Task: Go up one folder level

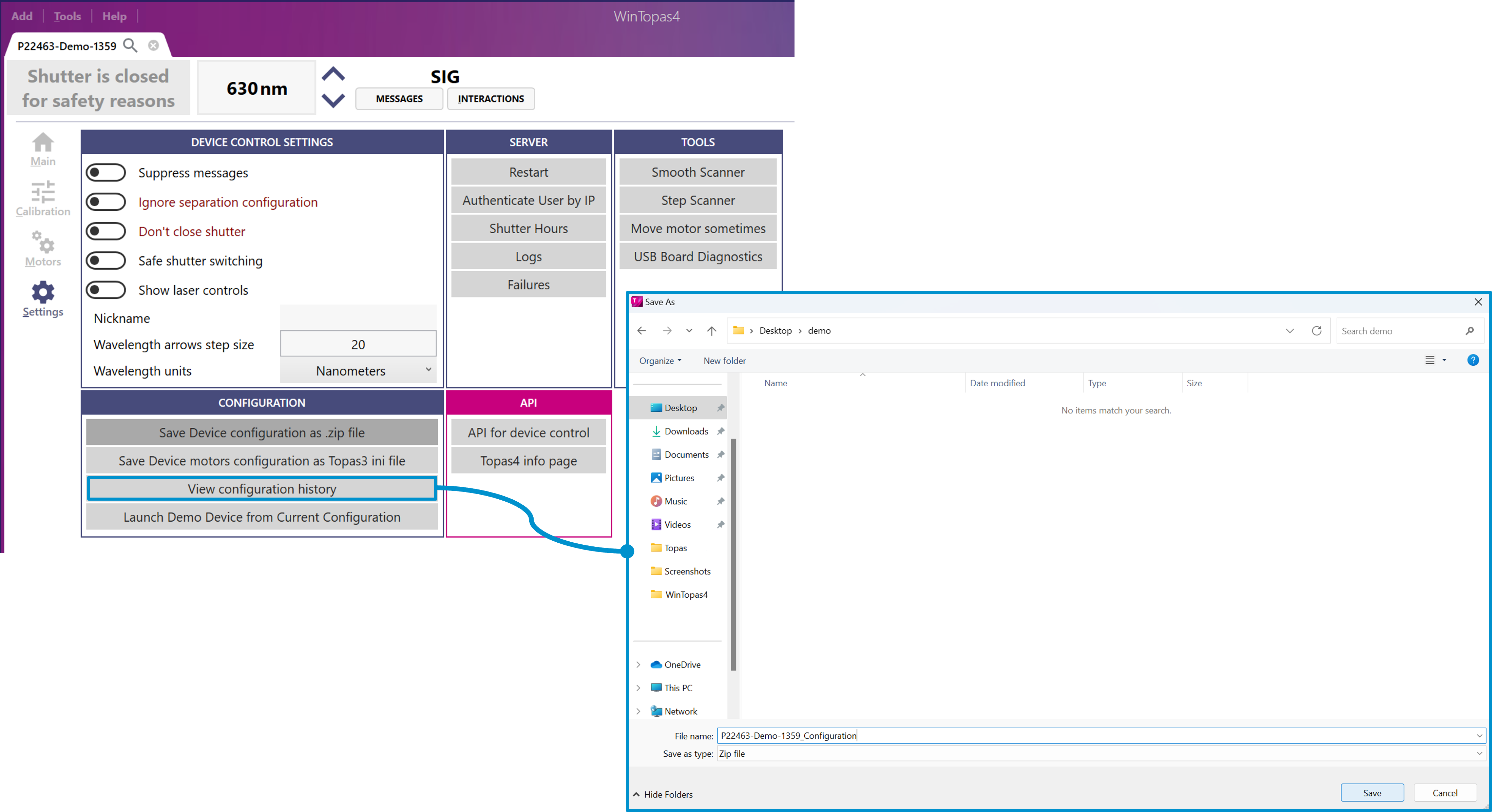Action: click(712, 331)
